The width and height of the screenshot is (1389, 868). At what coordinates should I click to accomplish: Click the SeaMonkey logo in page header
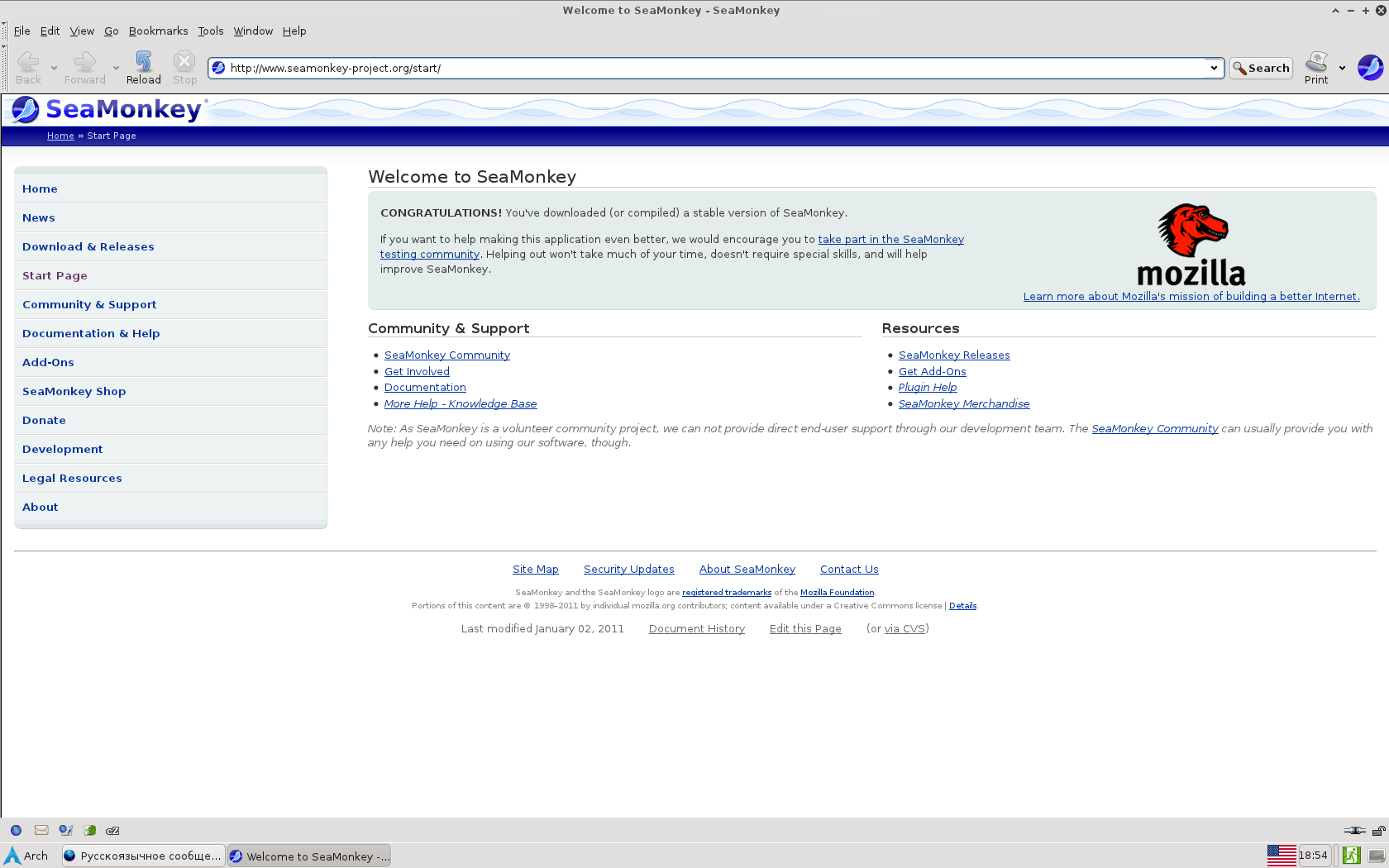(x=108, y=109)
